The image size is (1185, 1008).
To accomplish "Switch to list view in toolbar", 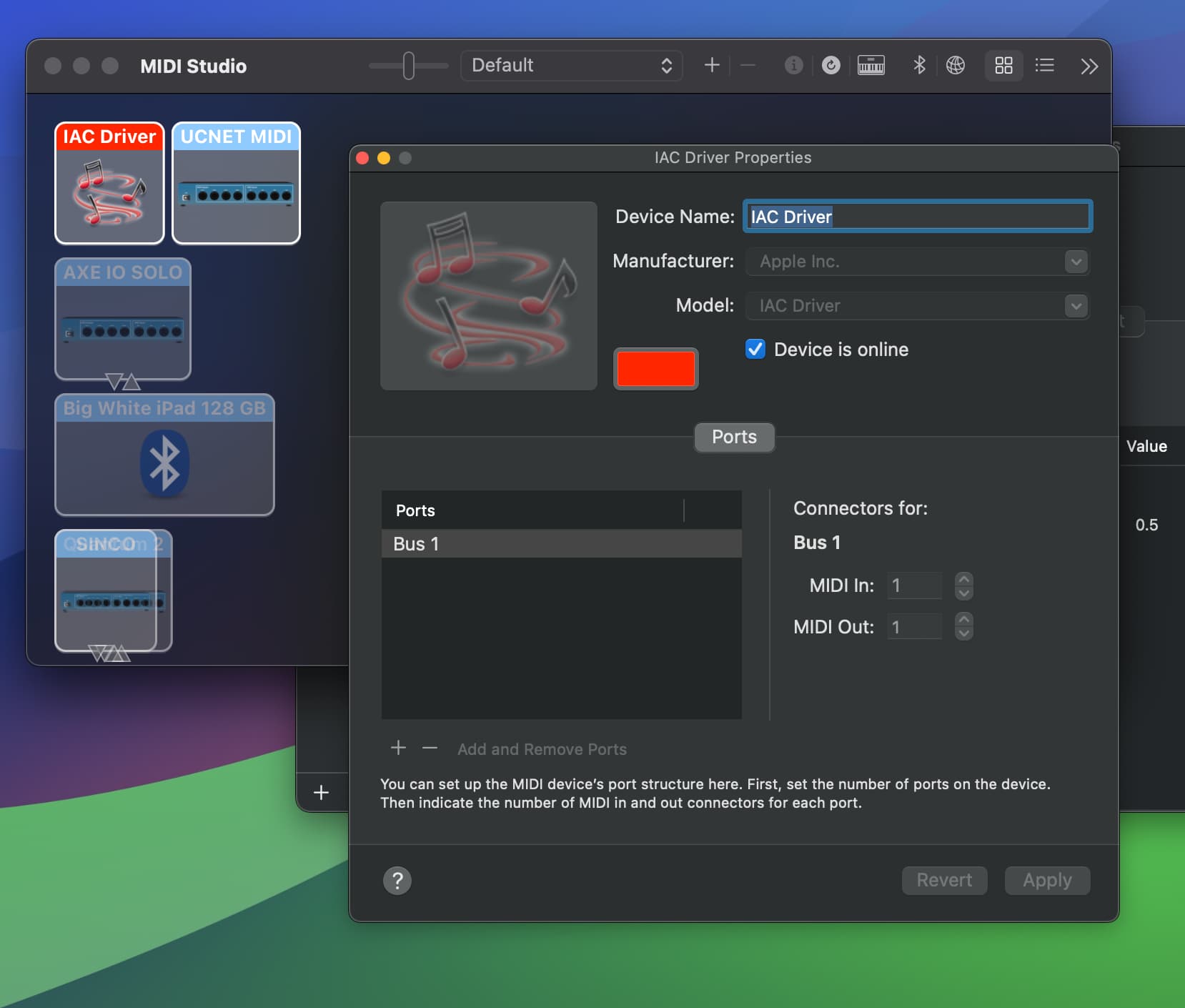I will click(1044, 66).
